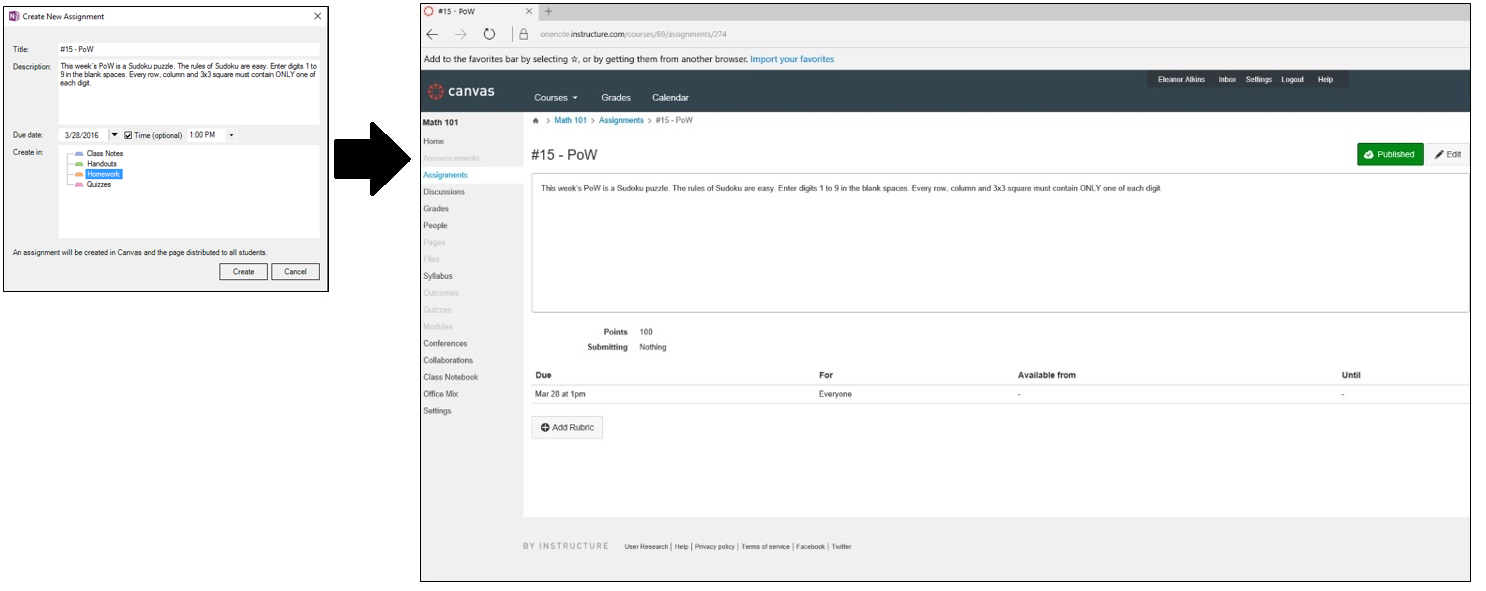Click the home breadcrumb icon
The image size is (1486, 591).
point(535,120)
